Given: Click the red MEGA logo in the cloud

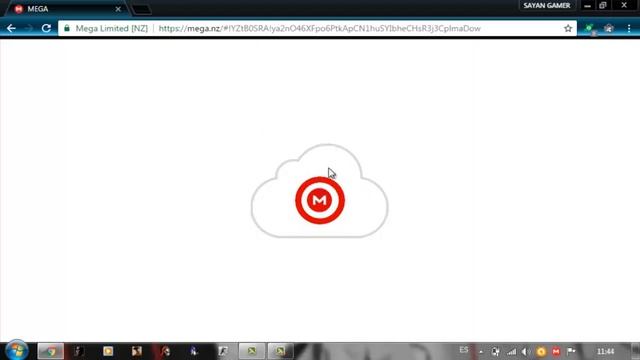Looking at the screenshot, I should pyautogui.click(x=320, y=200).
